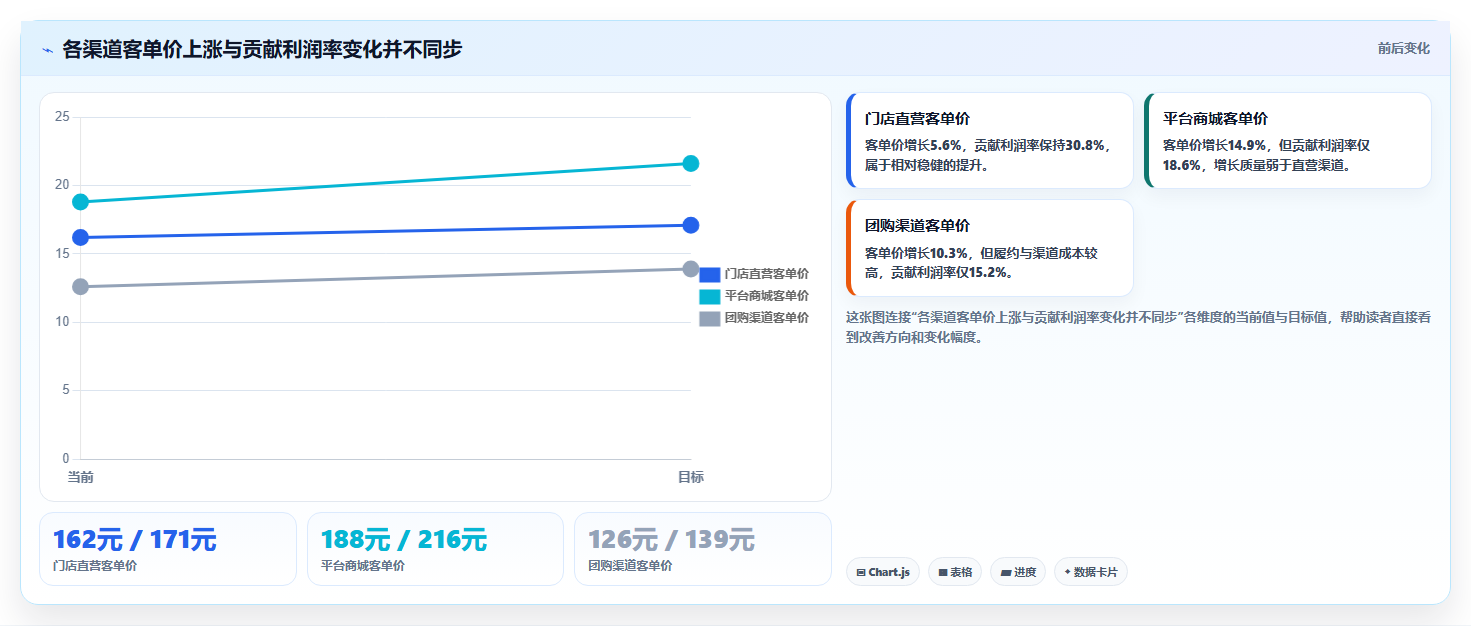Click the lightning icon beside the title
1471x626 pixels.
coord(47,50)
